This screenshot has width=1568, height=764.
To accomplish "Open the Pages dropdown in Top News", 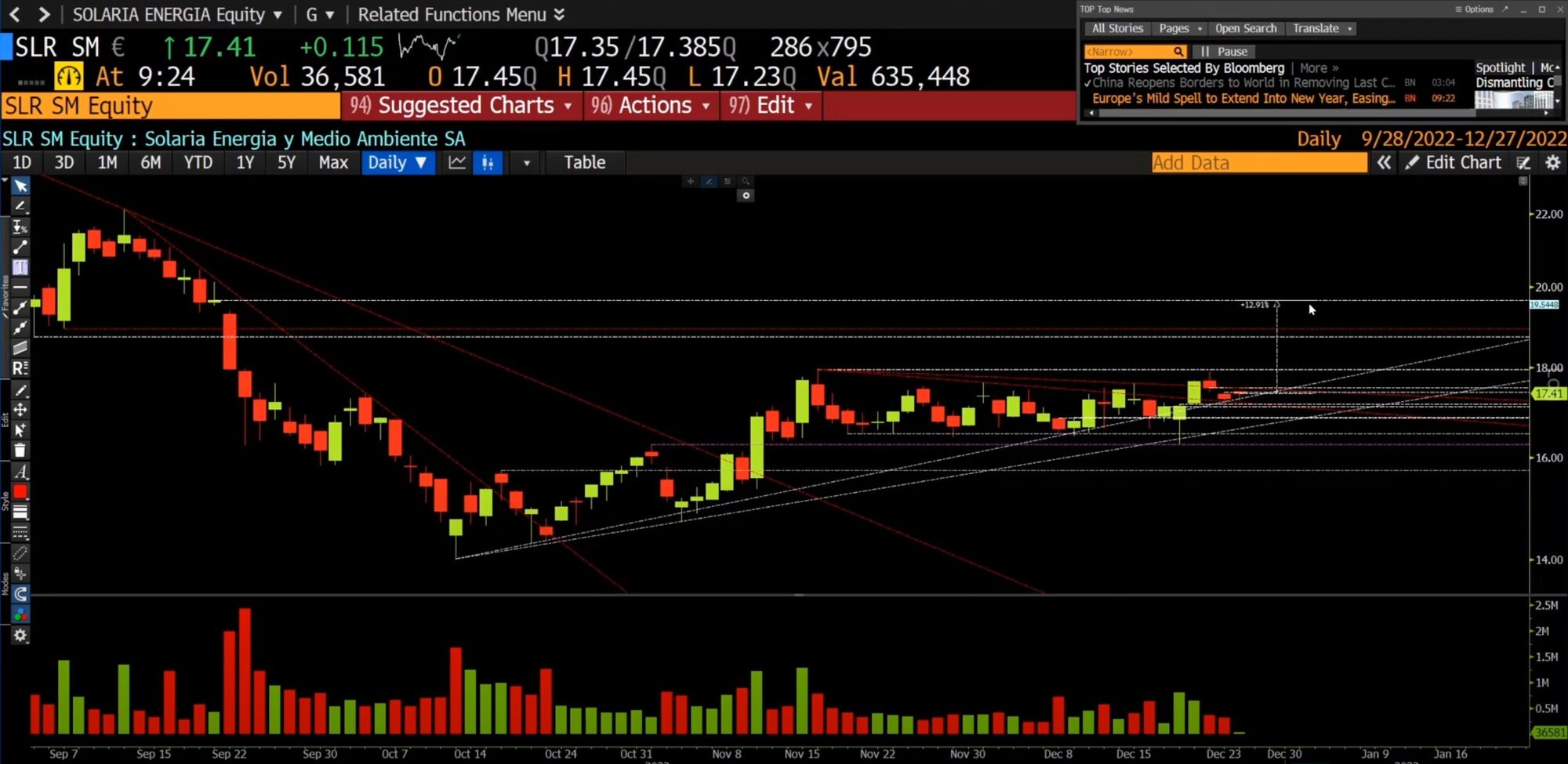I will point(1180,28).
